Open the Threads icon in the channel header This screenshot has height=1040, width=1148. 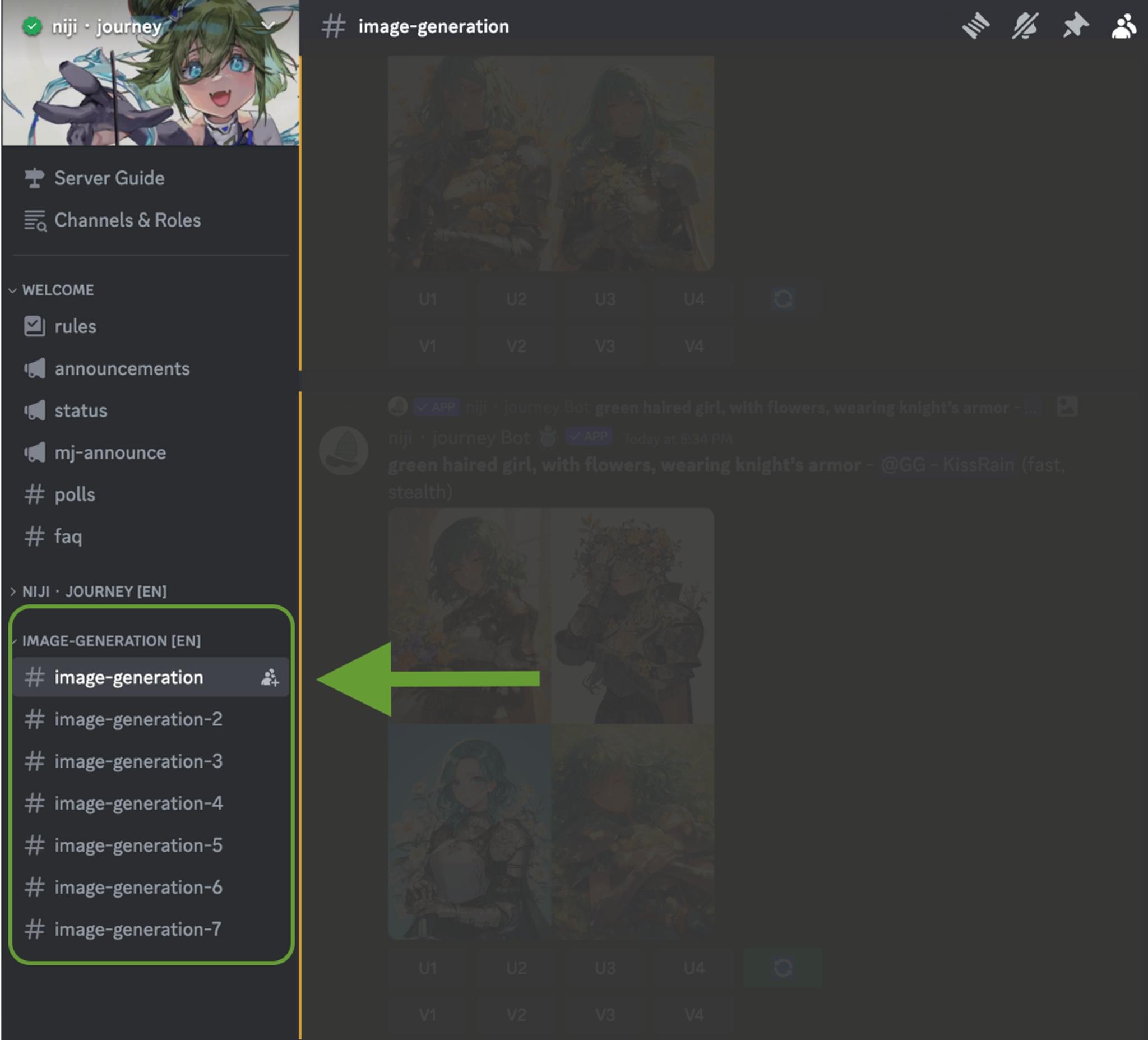tap(975, 26)
